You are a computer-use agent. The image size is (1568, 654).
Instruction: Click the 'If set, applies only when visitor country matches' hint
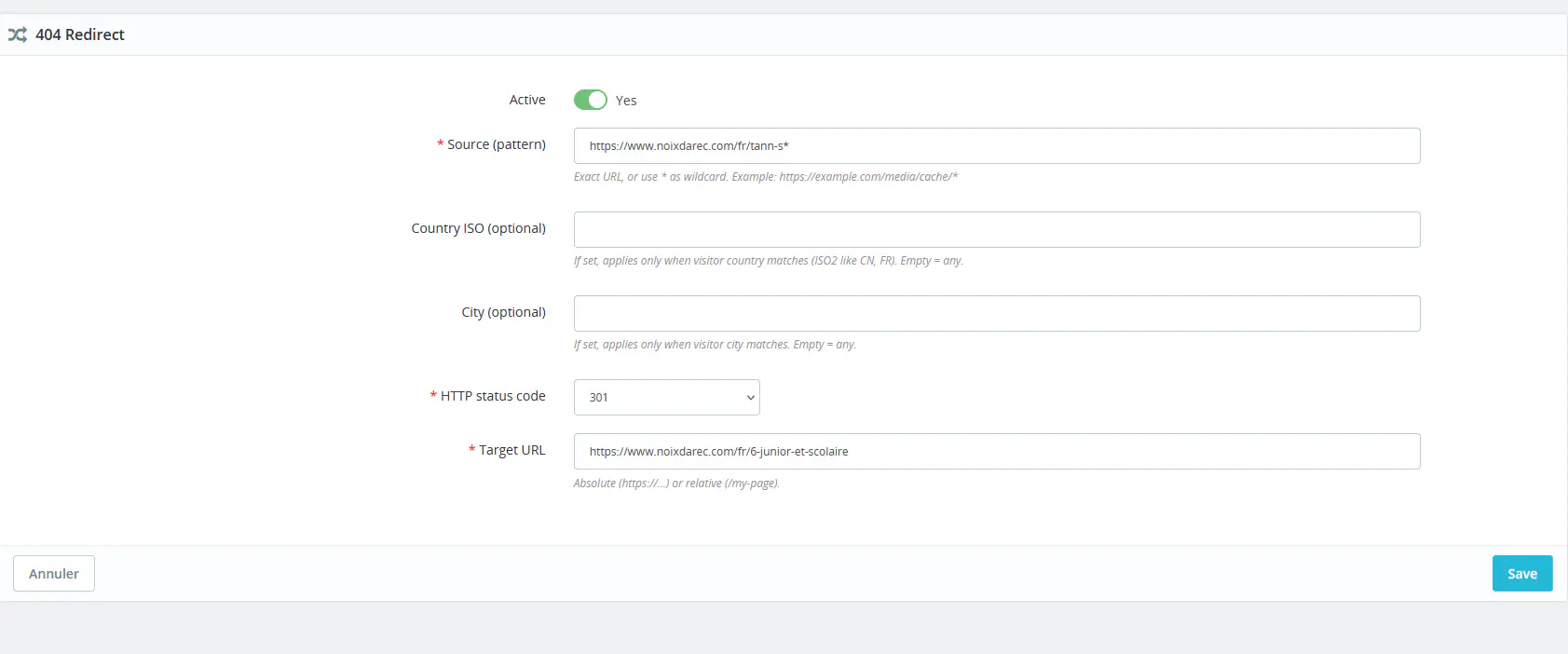pos(769,261)
